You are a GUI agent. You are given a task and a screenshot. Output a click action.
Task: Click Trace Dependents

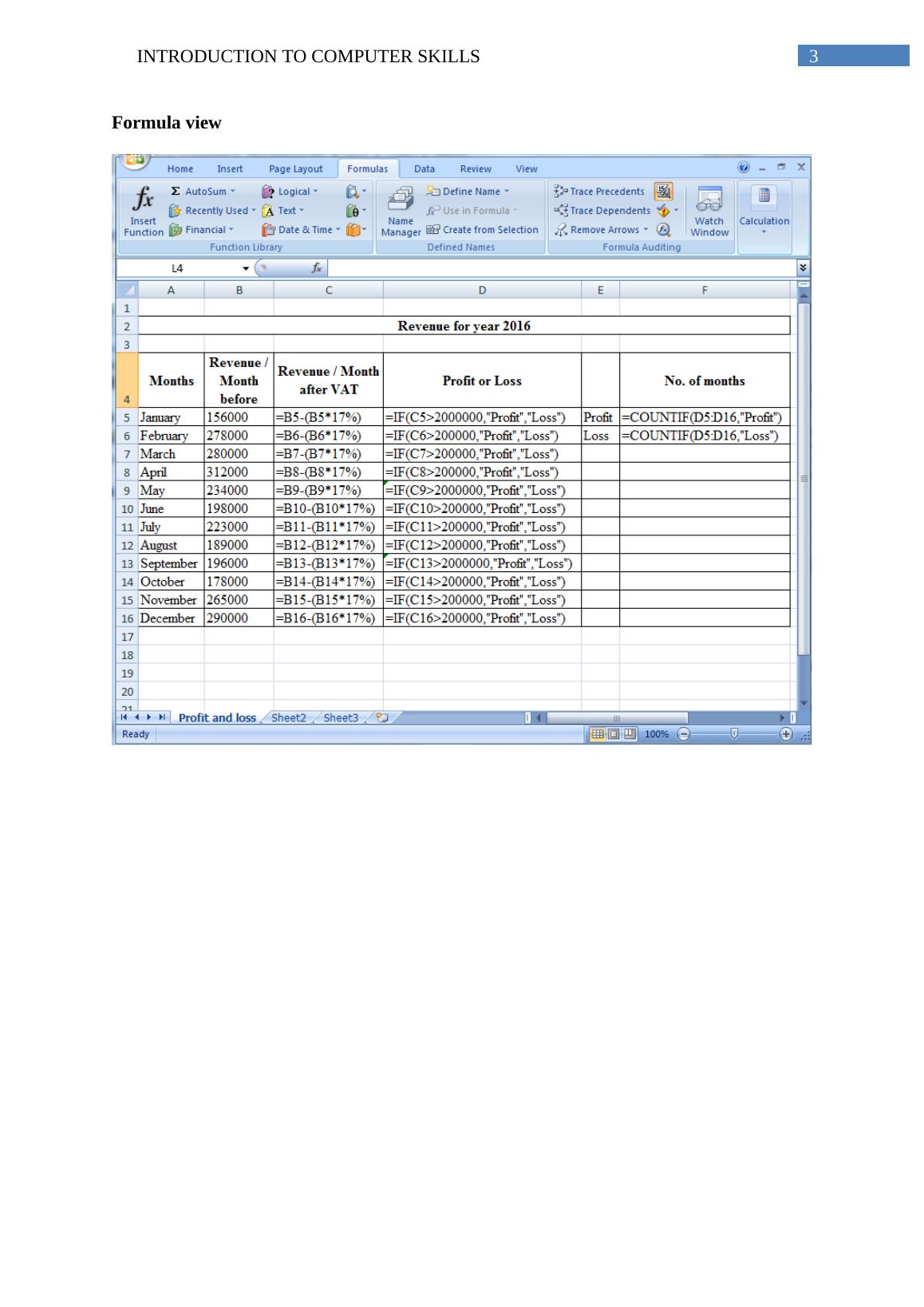[x=602, y=211]
